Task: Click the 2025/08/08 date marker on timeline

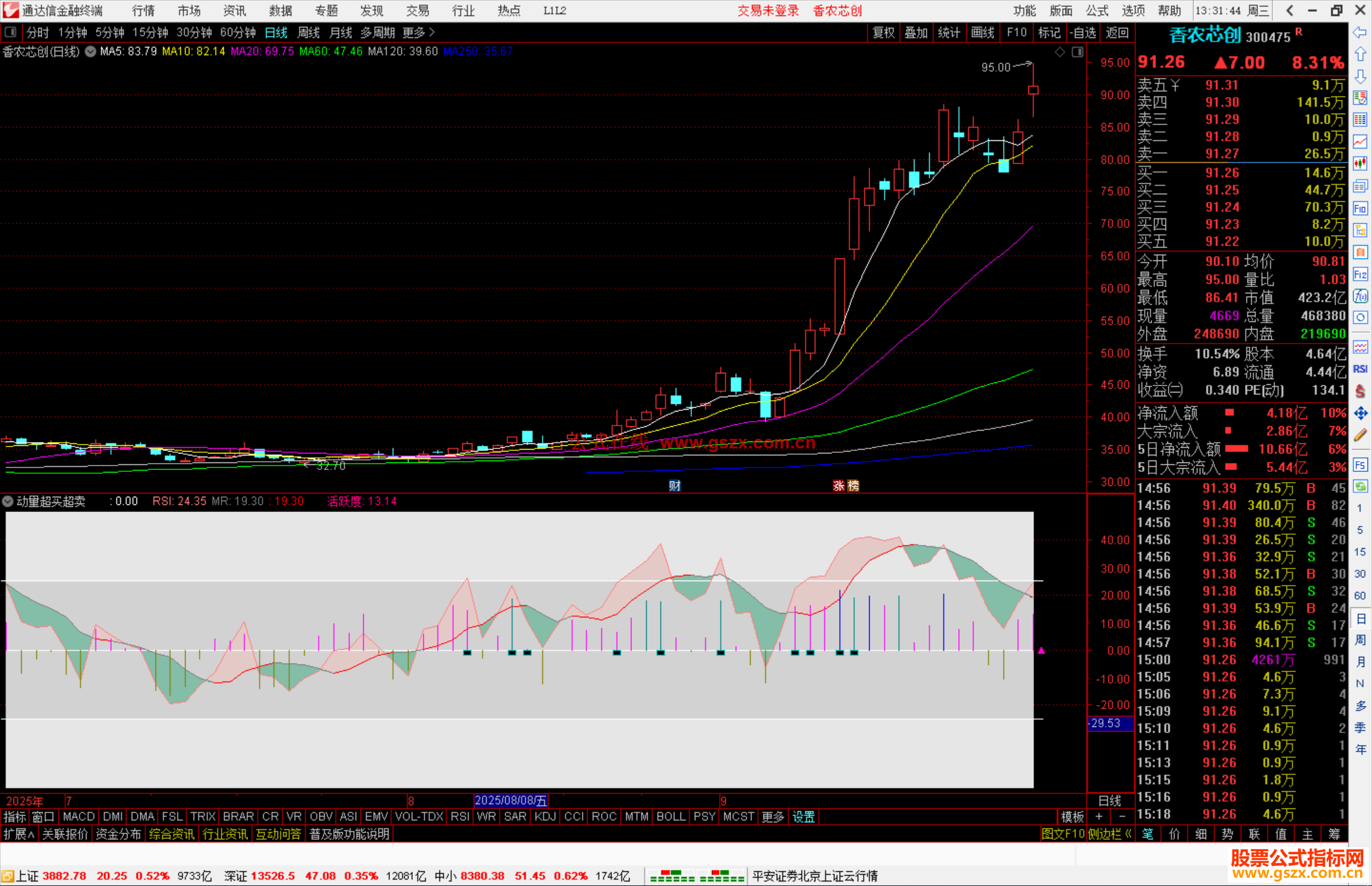Action: [510, 800]
